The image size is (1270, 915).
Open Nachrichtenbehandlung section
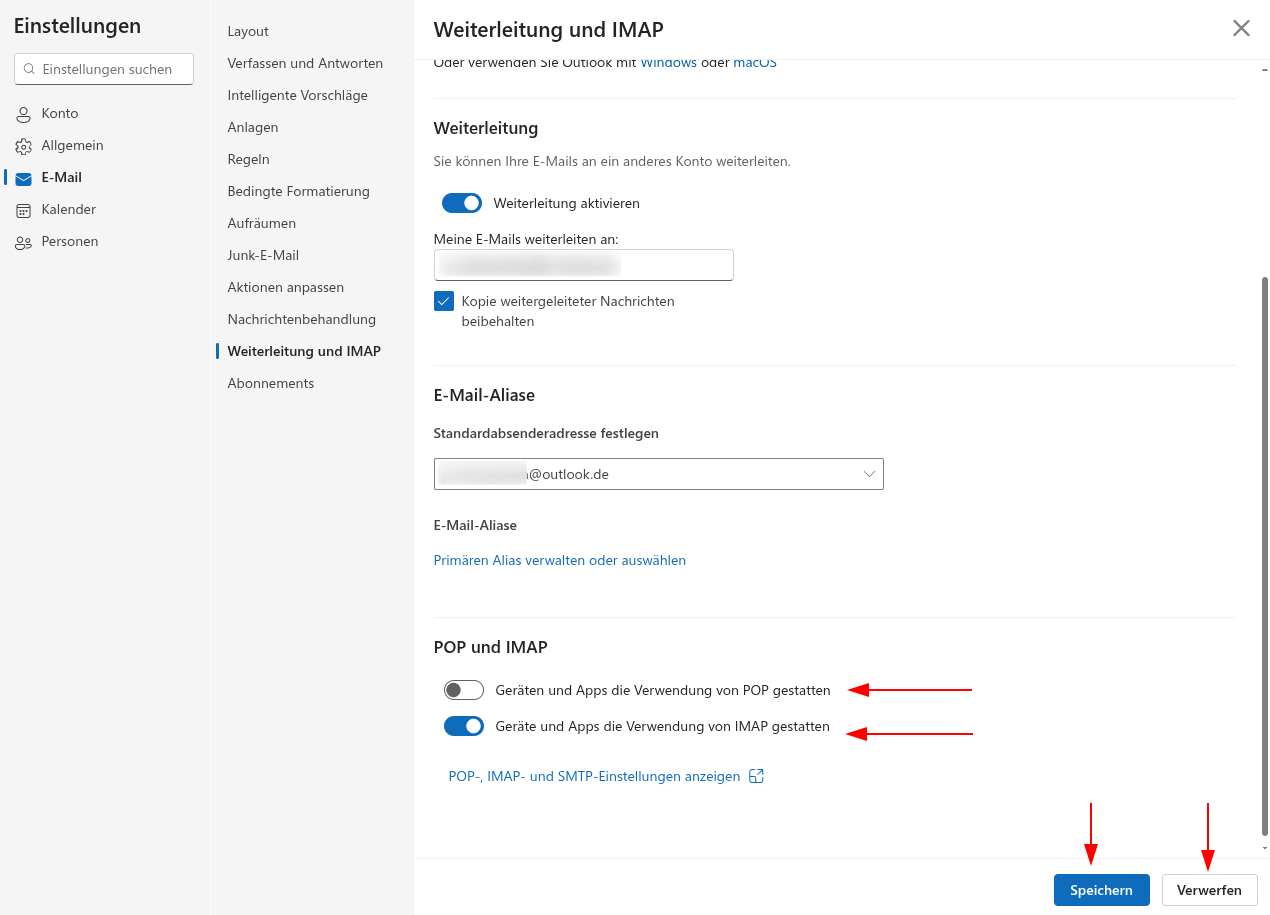click(x=301, y=319)
